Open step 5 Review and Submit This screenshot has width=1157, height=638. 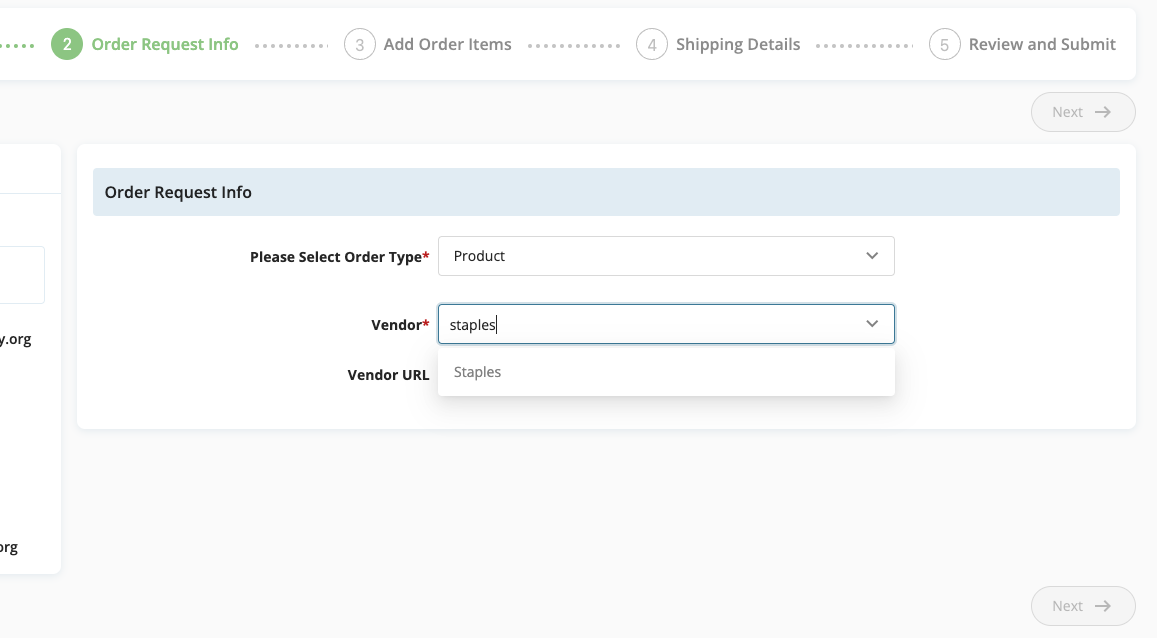pyautogui.click(x=1022, y=44)
